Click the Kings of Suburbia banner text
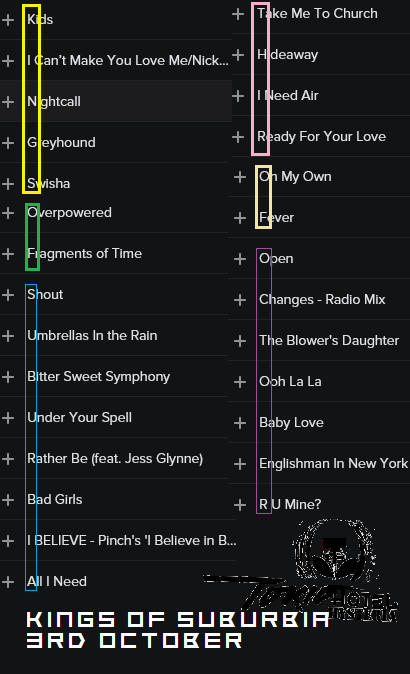This screenshot has width=410, height=674. tap(177, 630)
